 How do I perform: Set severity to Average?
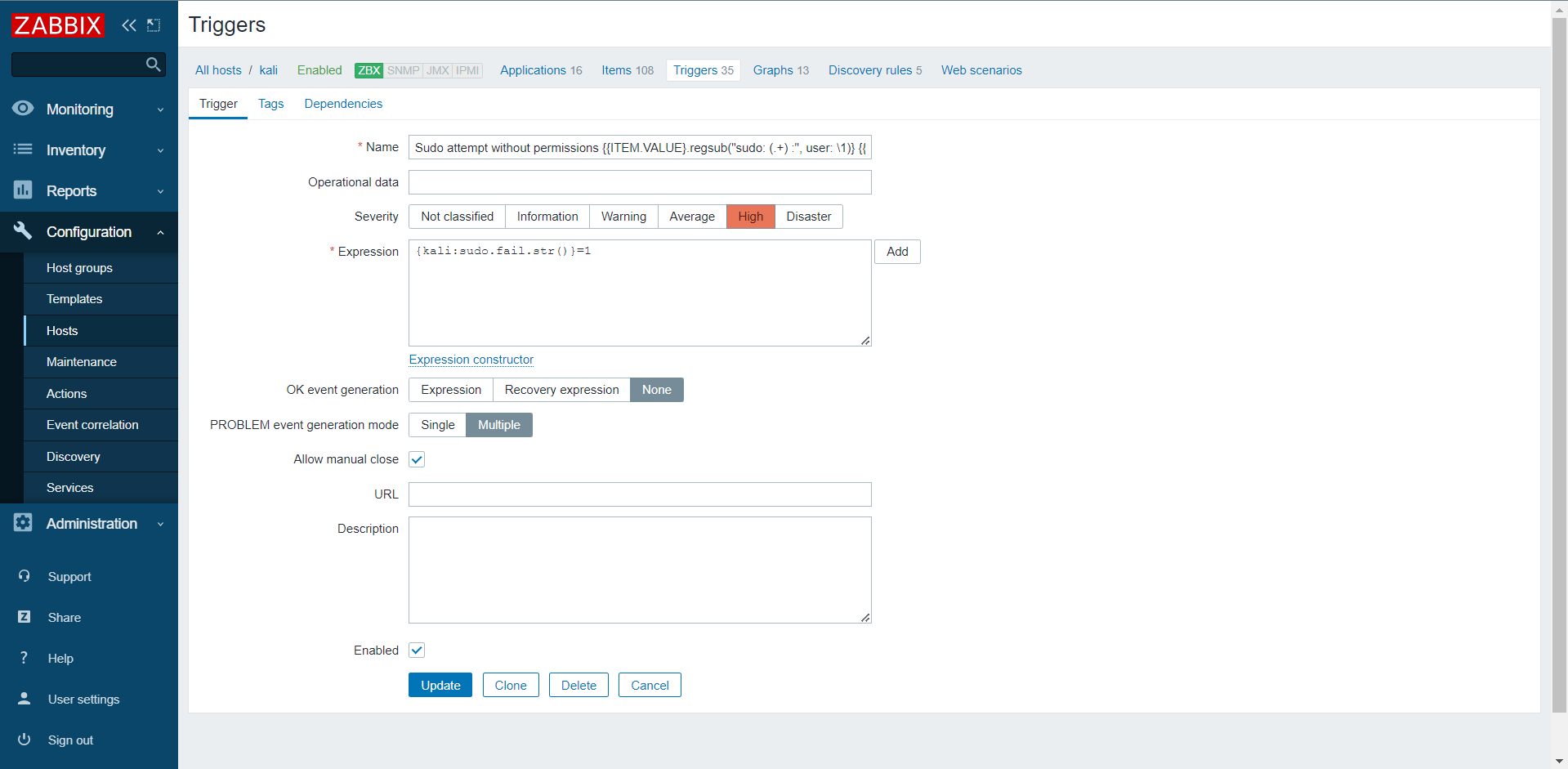pos(692,217)
